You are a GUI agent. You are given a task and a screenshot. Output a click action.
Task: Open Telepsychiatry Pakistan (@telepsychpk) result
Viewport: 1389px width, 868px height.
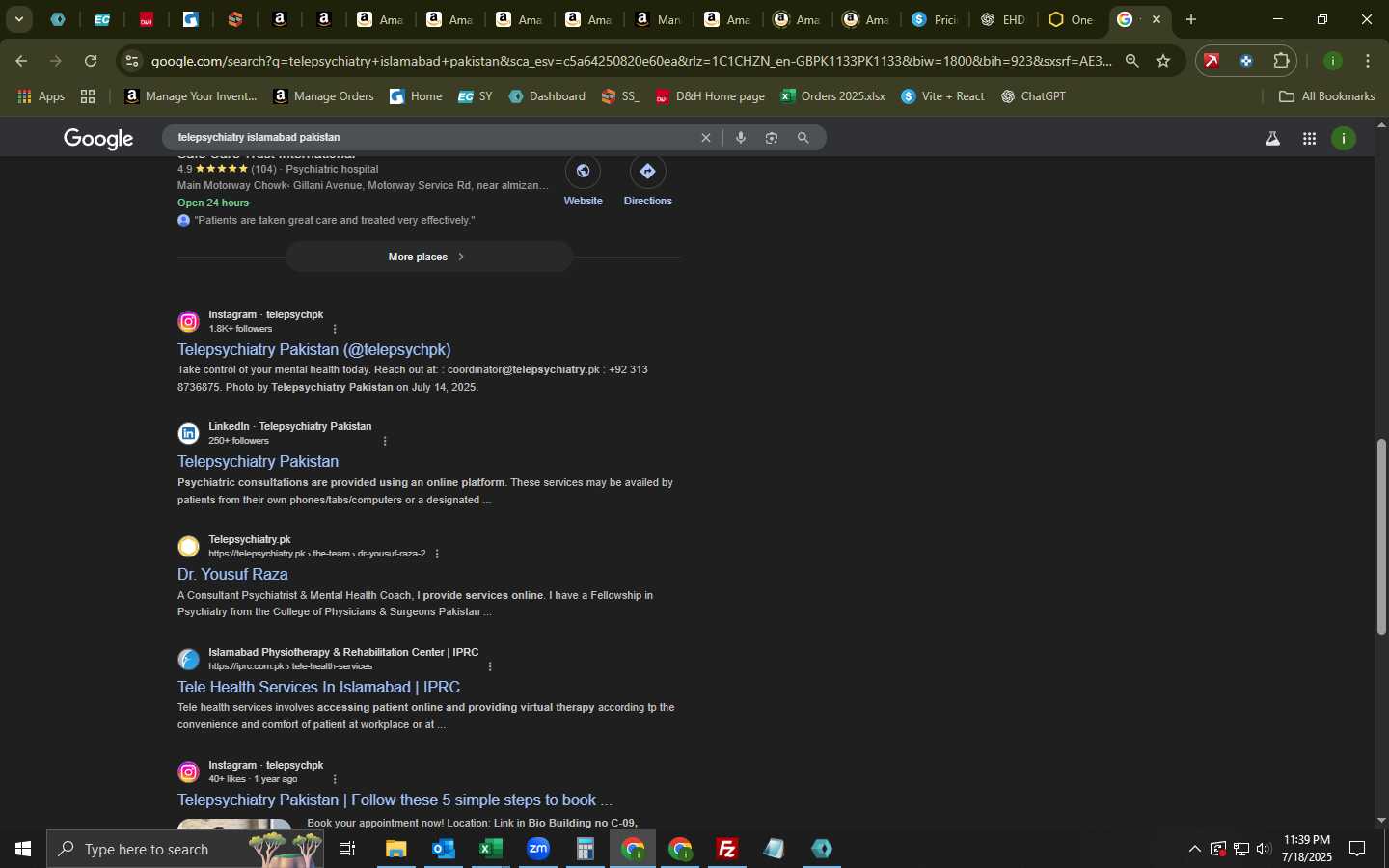[x=313, y=349]
